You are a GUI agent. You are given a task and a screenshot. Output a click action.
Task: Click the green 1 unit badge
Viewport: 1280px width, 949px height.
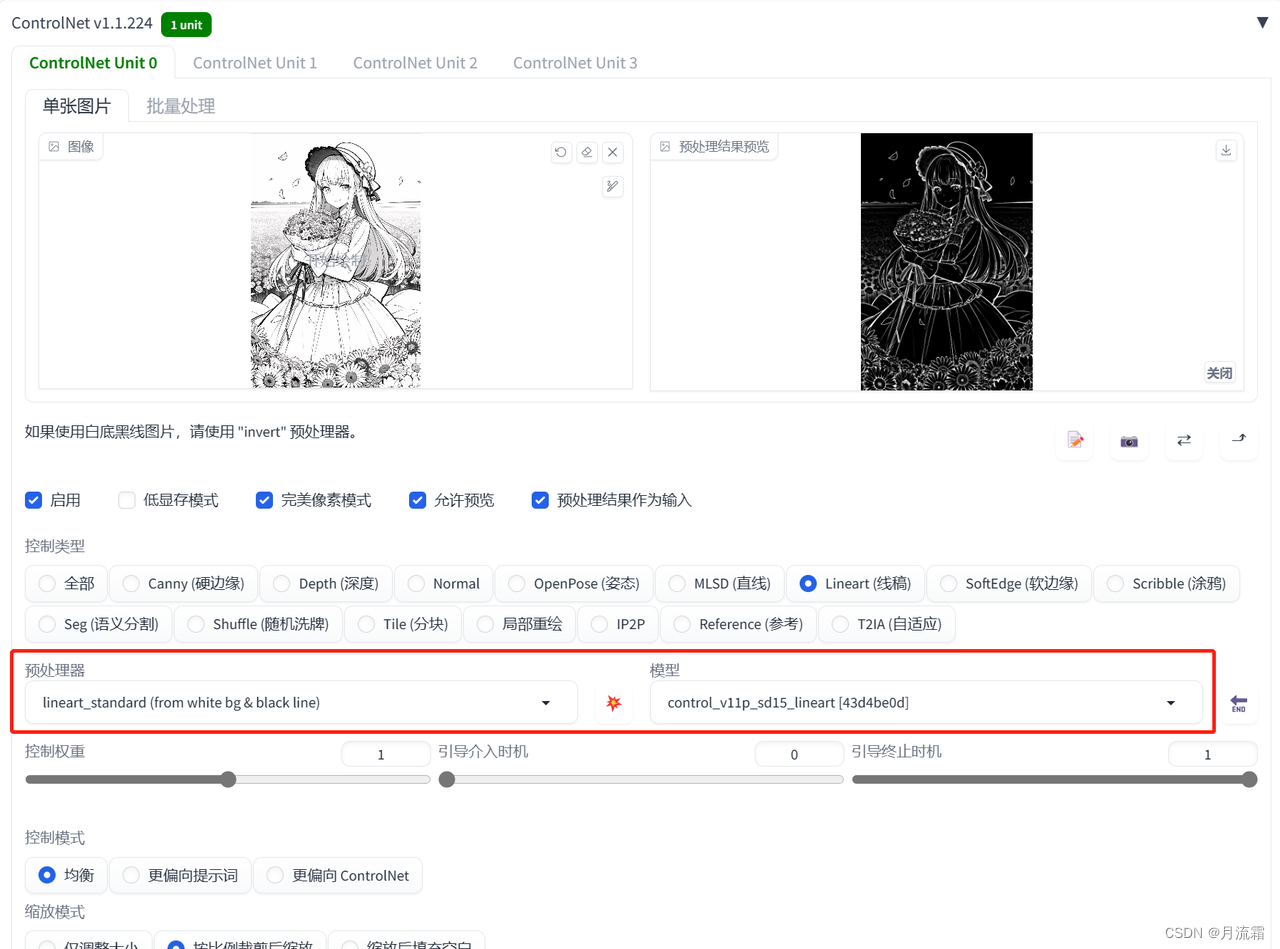[x=186, y=23]
